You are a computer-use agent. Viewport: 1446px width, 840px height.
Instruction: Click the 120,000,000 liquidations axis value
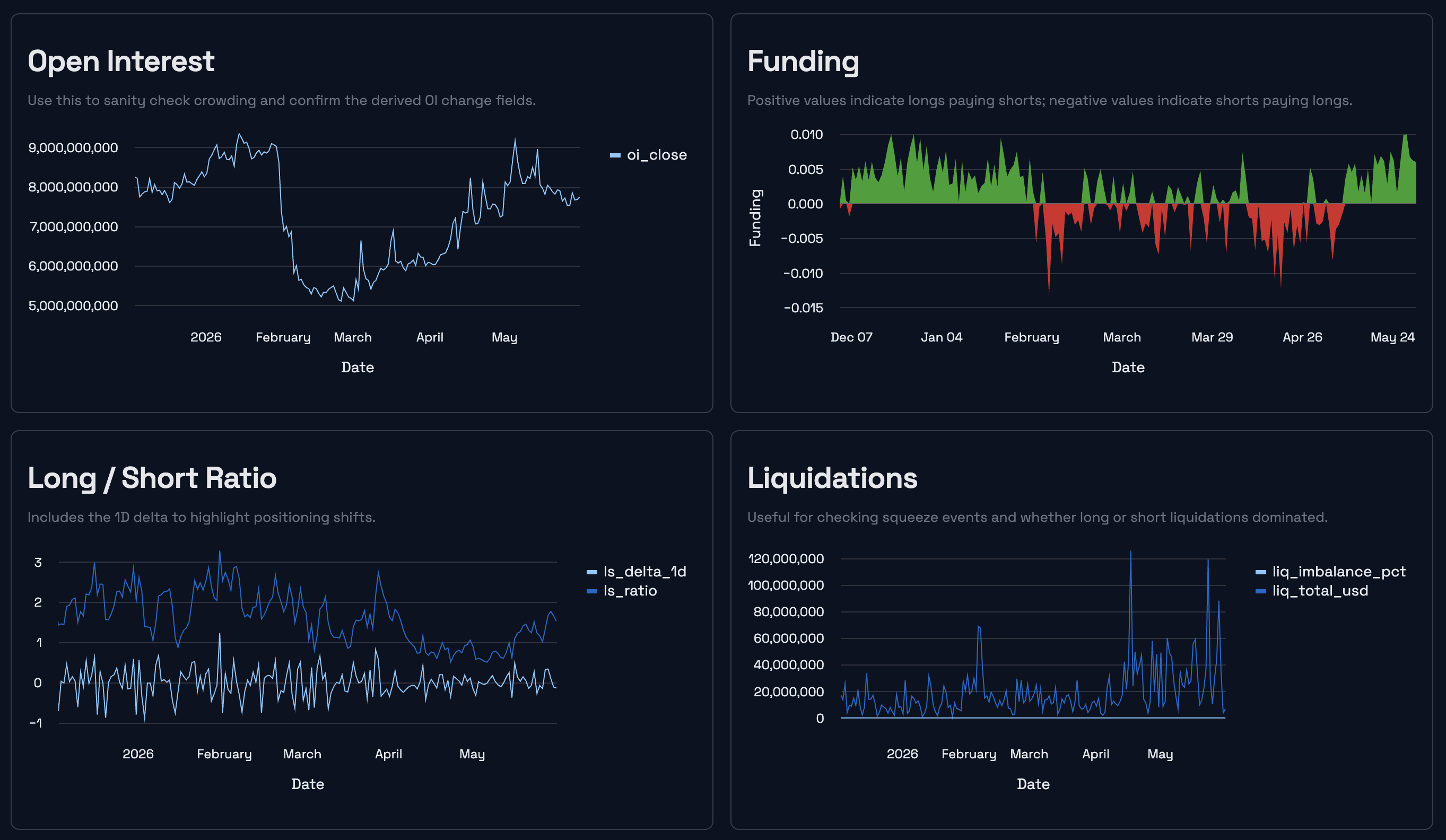coord(786,559)
